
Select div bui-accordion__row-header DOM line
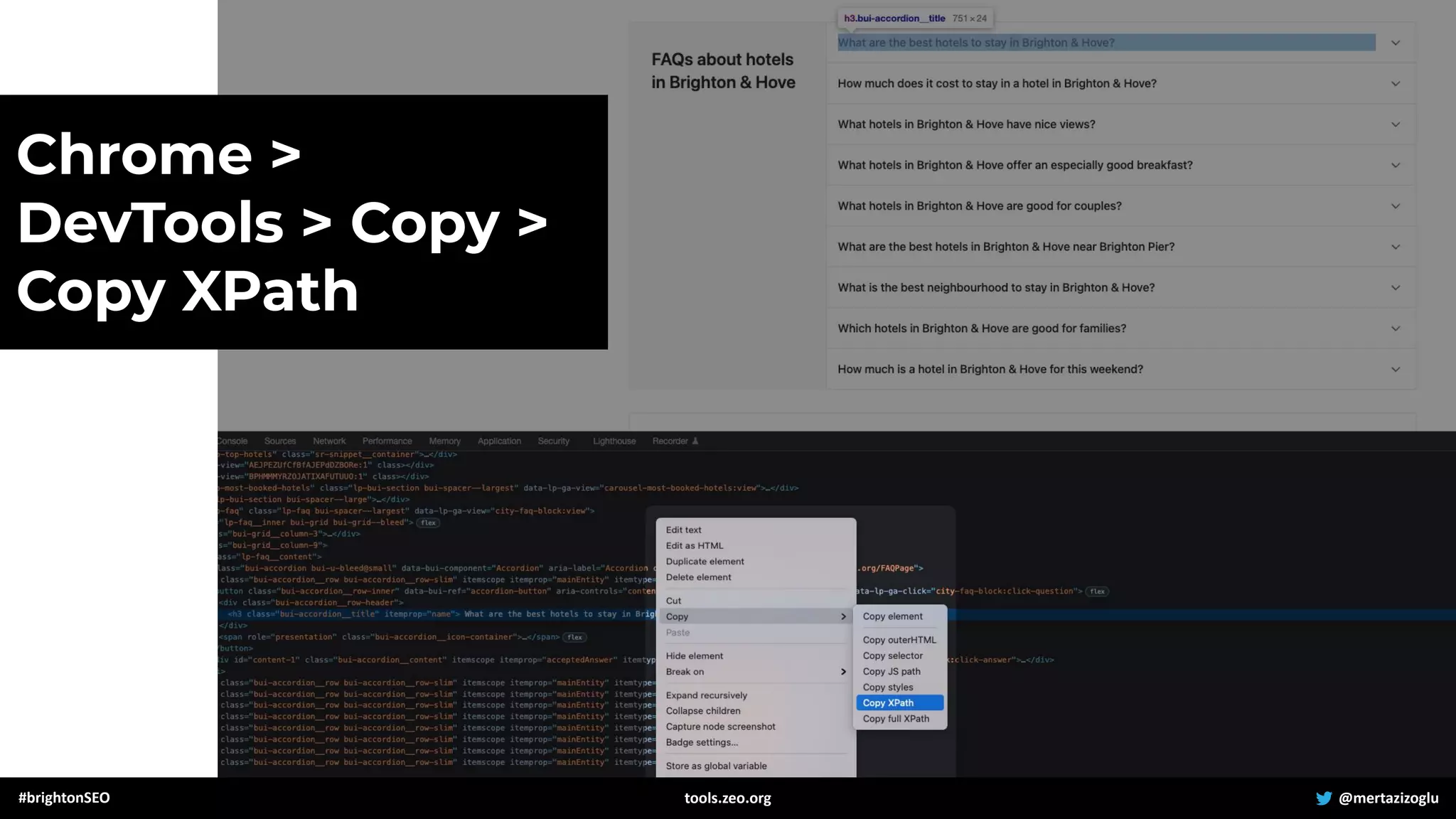[311, 603]
